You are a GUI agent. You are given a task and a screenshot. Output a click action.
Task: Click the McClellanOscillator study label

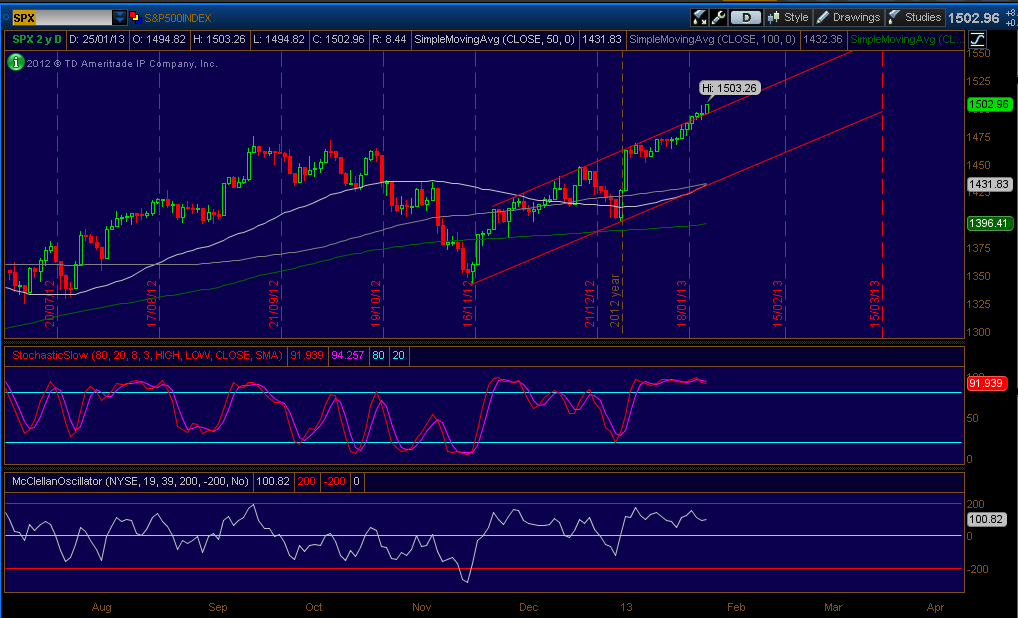tap(130, 482)
